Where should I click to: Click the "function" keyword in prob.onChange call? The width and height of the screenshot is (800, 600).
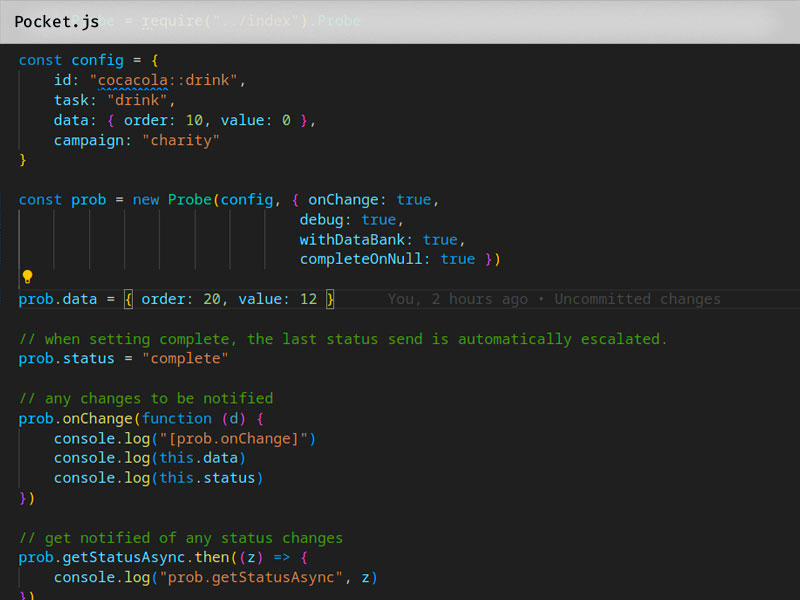pyautogui.click(x=177, y=418)
